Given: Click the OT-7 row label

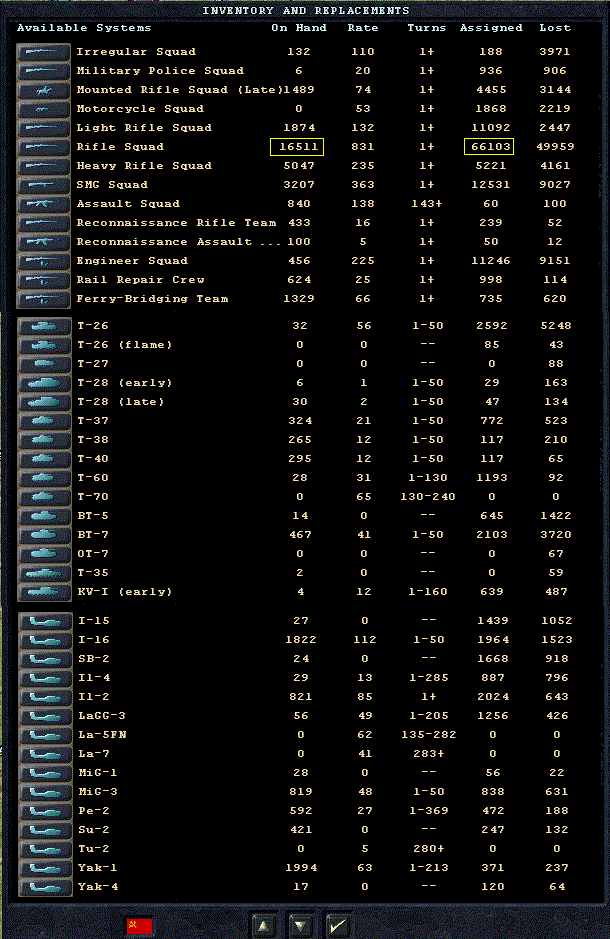Looking at the screenshot, I should point(93,554).
